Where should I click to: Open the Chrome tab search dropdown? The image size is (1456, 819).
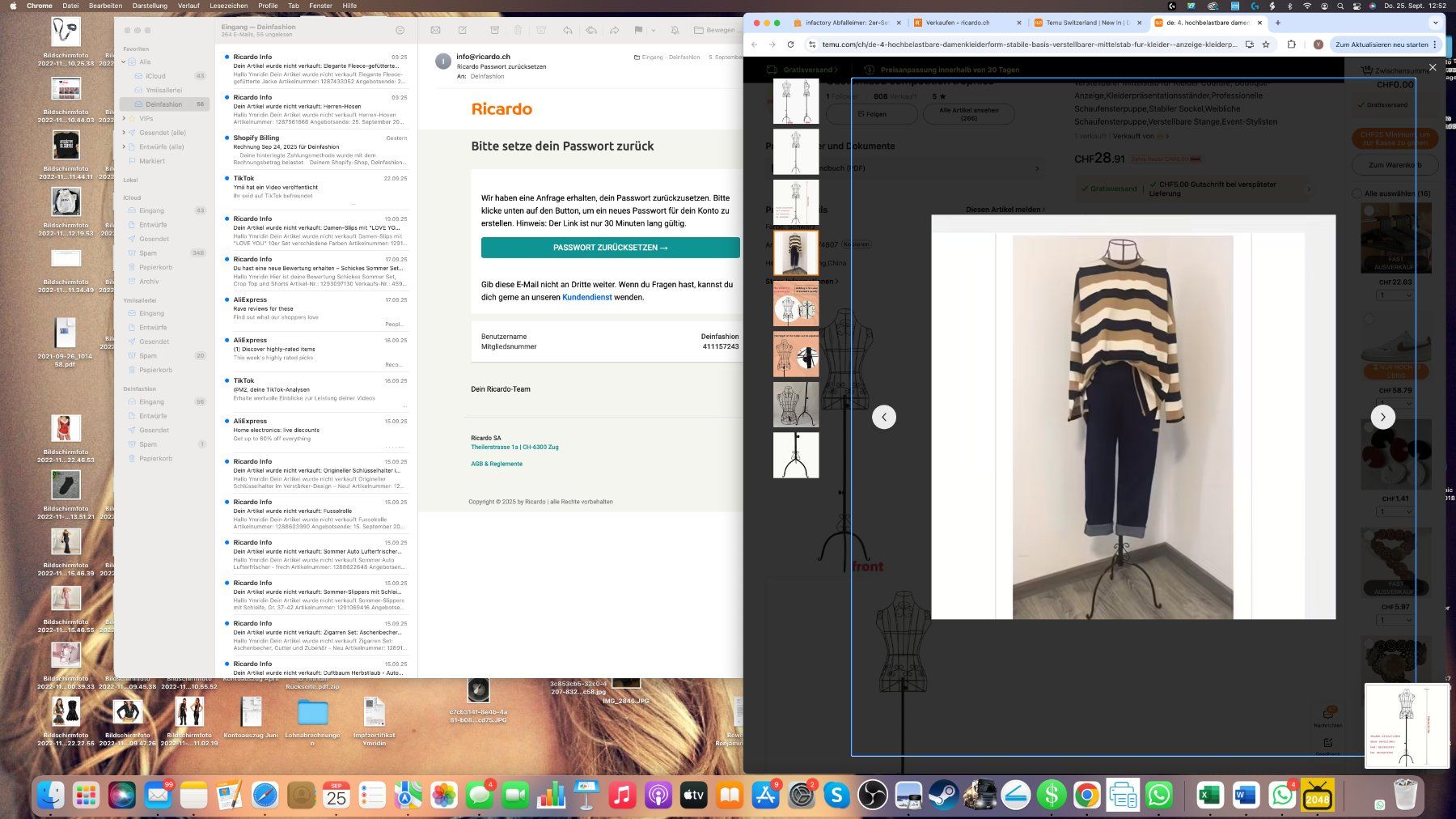tap(1436, 23)
